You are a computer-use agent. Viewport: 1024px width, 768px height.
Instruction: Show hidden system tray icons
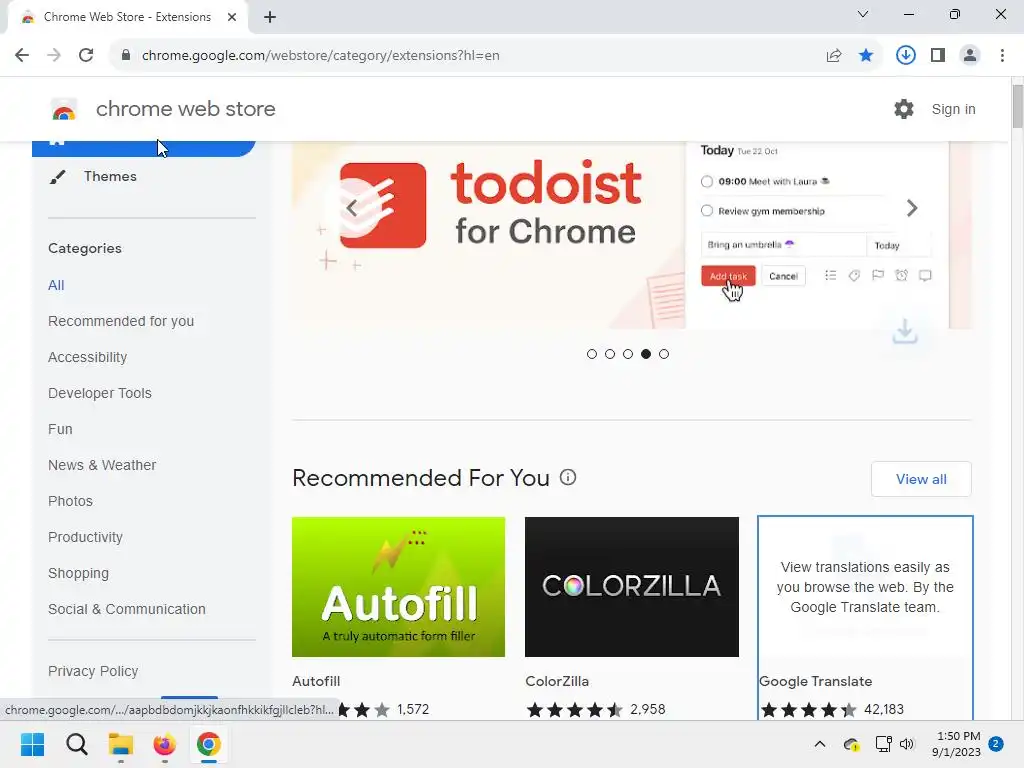(820, 744)
